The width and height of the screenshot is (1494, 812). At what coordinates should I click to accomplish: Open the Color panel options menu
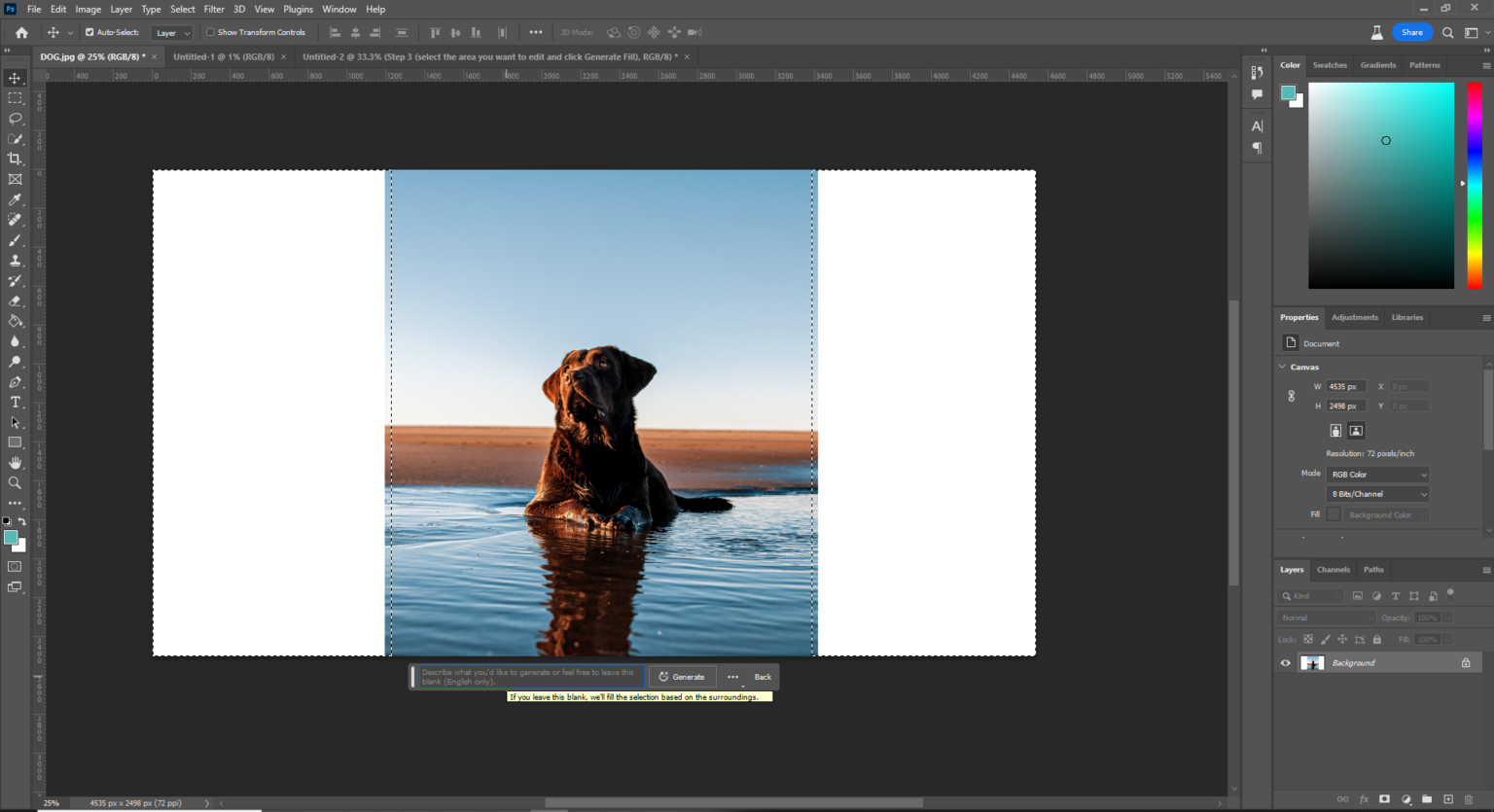click(1486, 65)
